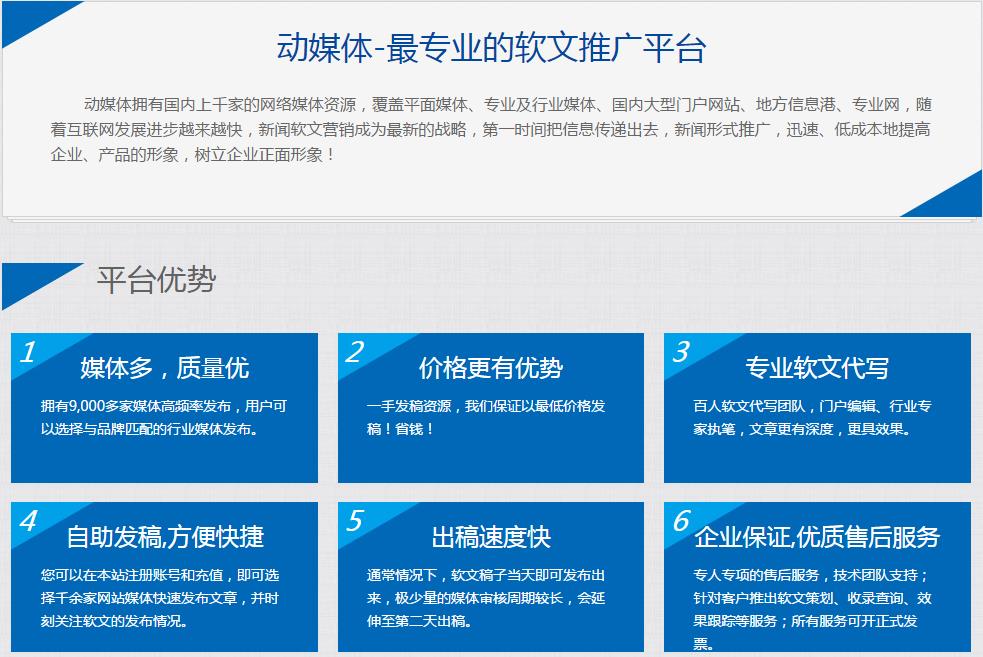Click text 针对客户推出软文策划、收录查询、效
The image size is (983, 657).
click(x=812, y=599)
